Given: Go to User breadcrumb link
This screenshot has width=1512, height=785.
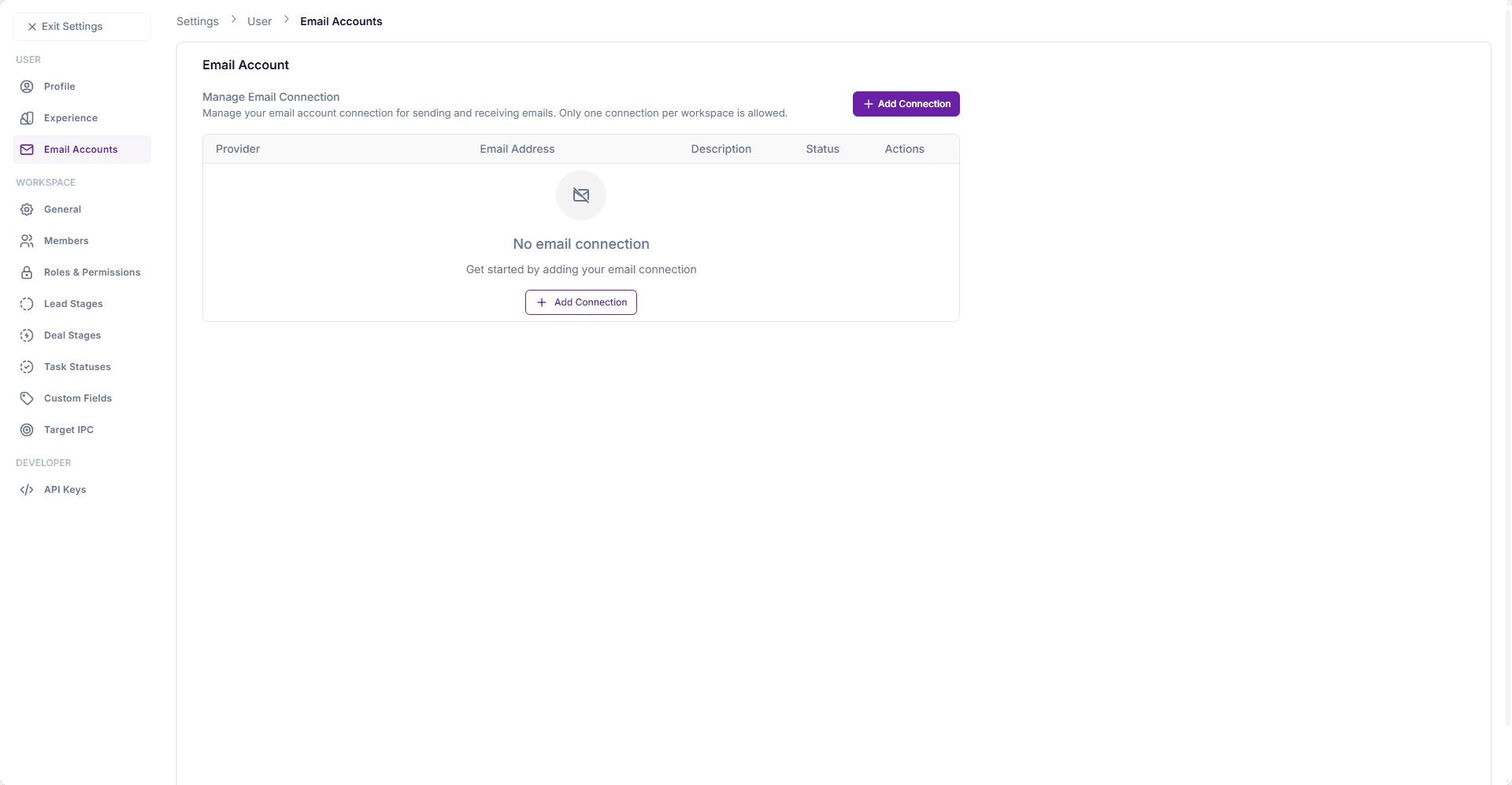Looking at the screenshot, I should pyautogui.click(x=259, y=21).
